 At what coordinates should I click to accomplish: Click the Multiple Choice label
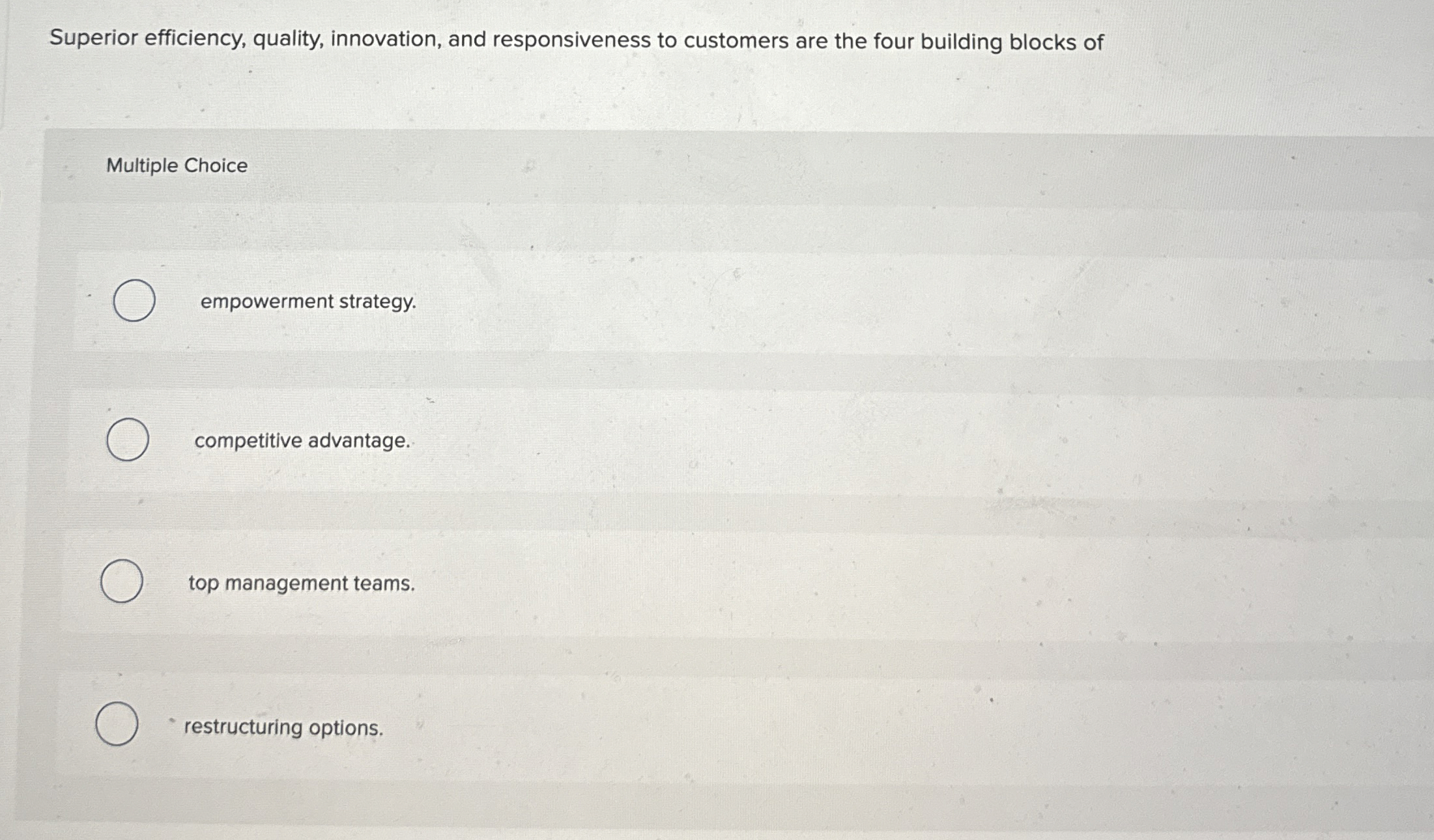175,165
